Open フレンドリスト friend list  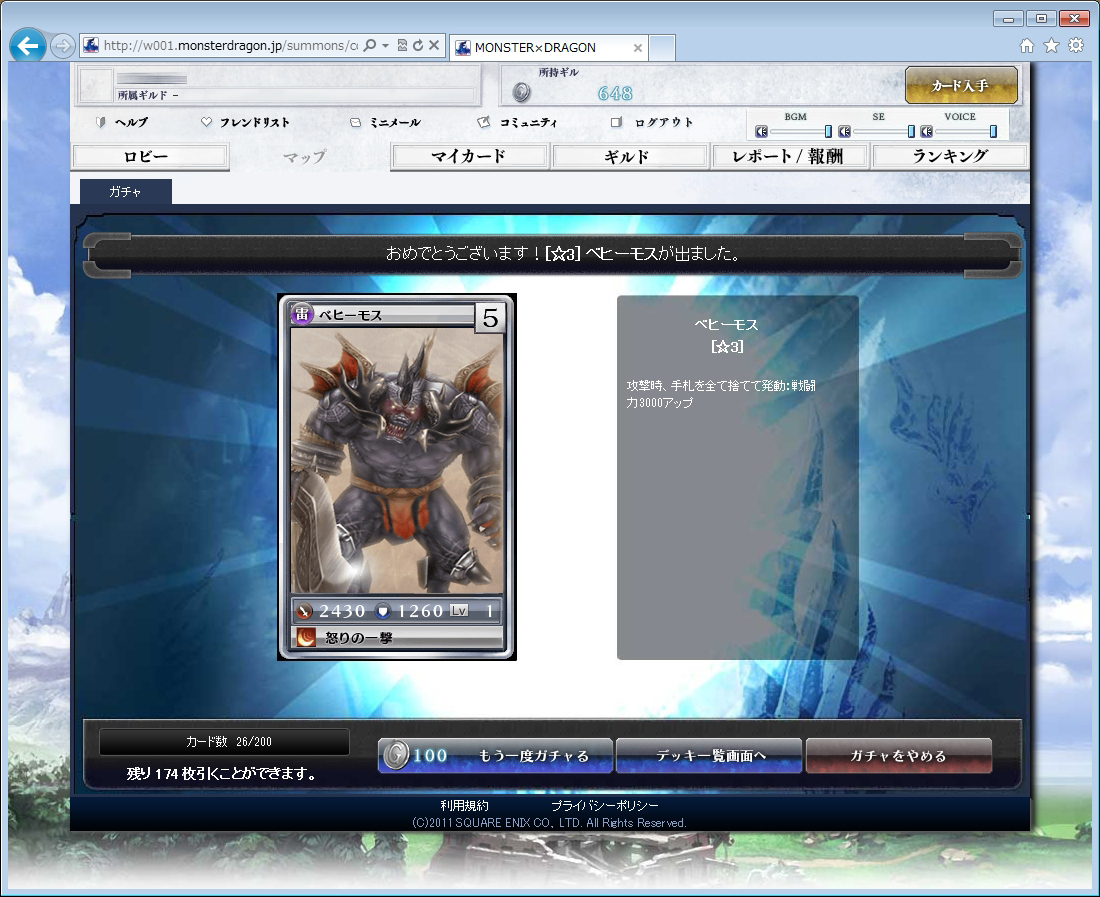click(246, 122)
